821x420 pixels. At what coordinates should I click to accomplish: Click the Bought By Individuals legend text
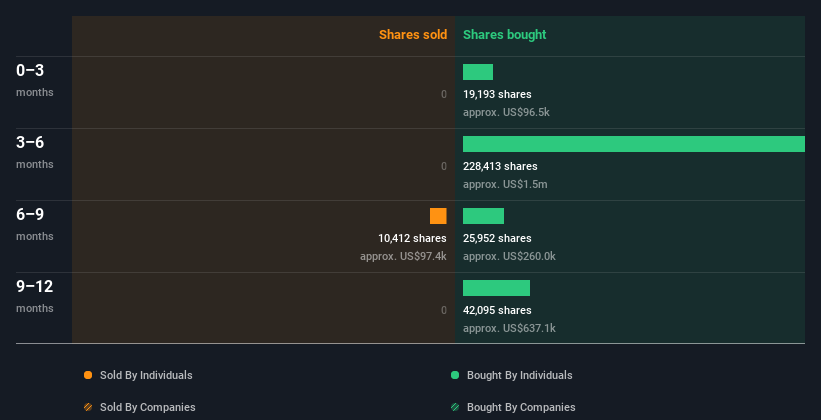(519, 375)
